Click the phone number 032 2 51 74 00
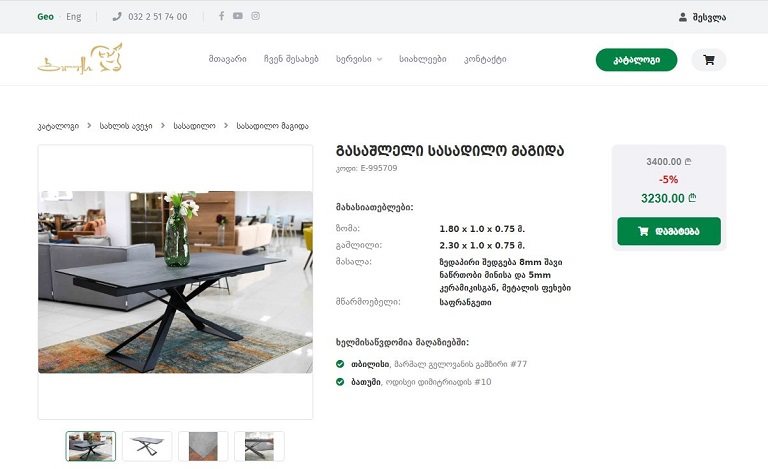The image size is (768, 469). pyautogui.click(x=157, y=17)
